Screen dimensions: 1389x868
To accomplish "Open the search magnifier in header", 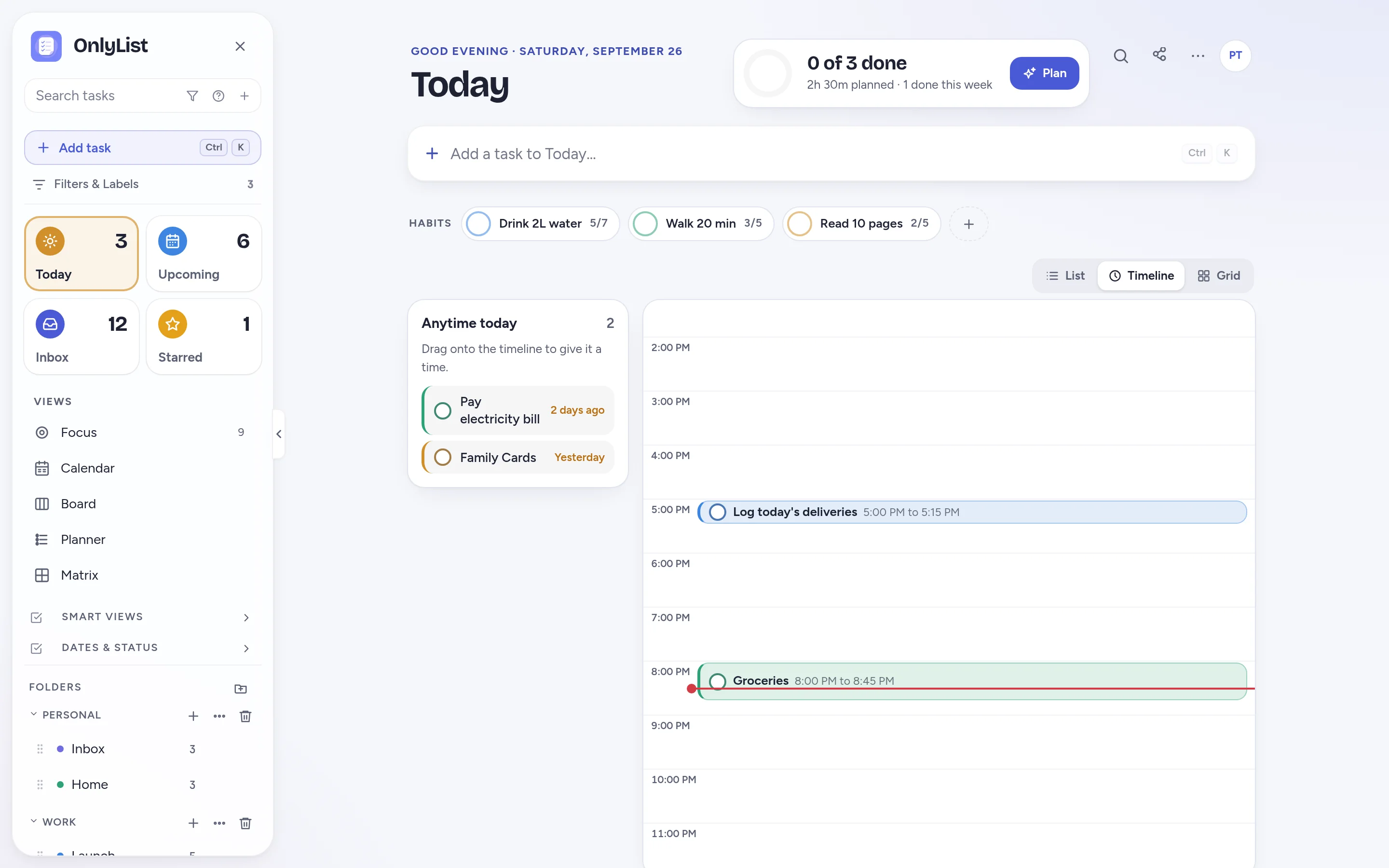I will point(1120,55).
